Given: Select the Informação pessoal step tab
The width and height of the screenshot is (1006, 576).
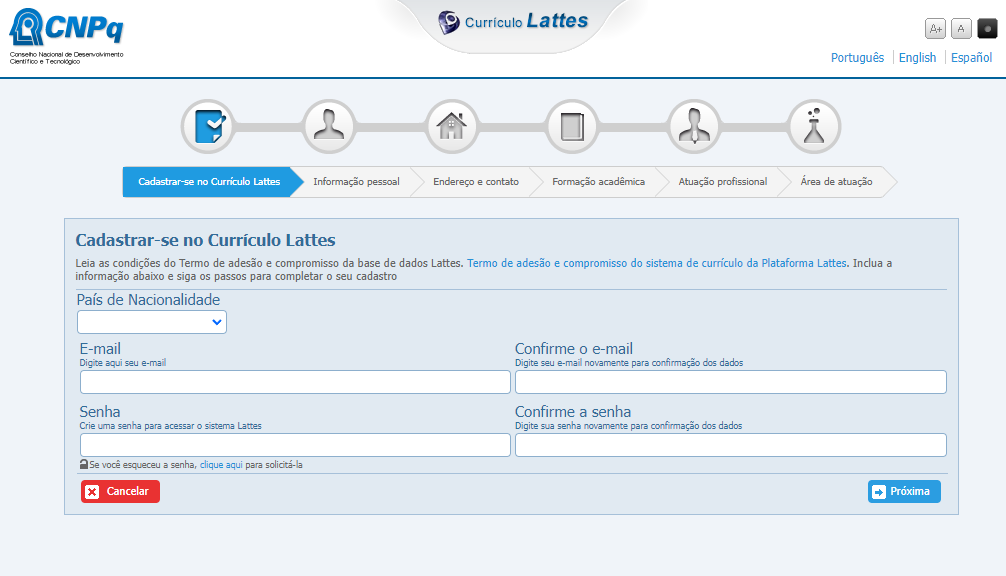Looking at the screenshot, I should (356, 182).
